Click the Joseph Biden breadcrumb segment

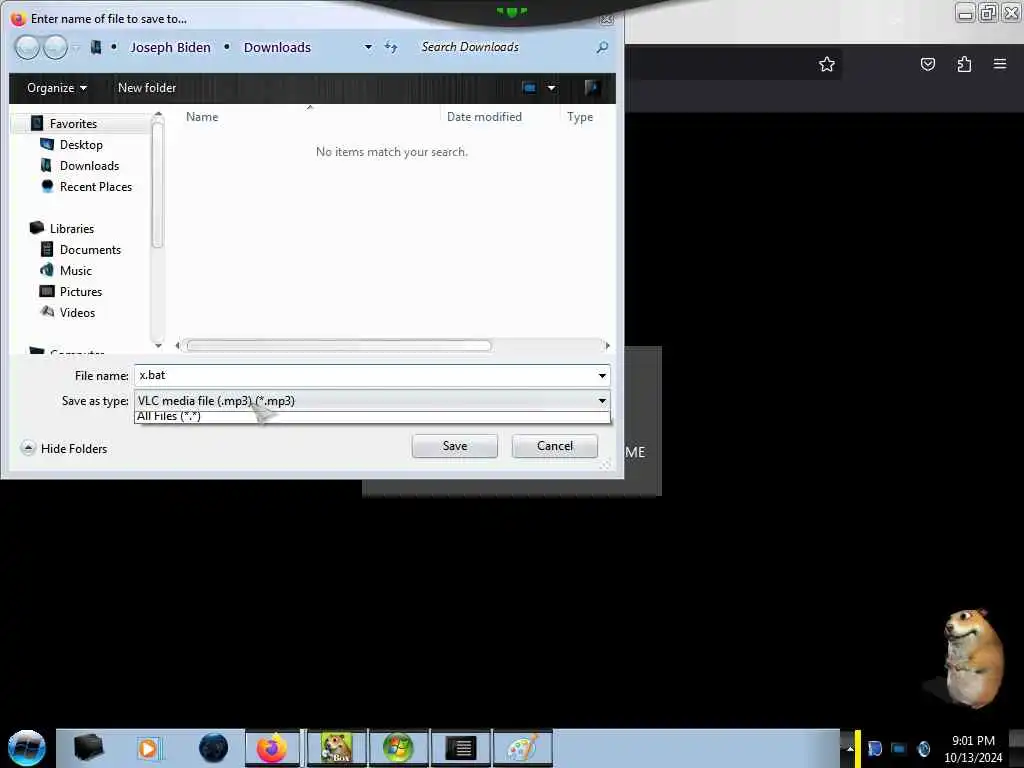[x=170, y=47]
